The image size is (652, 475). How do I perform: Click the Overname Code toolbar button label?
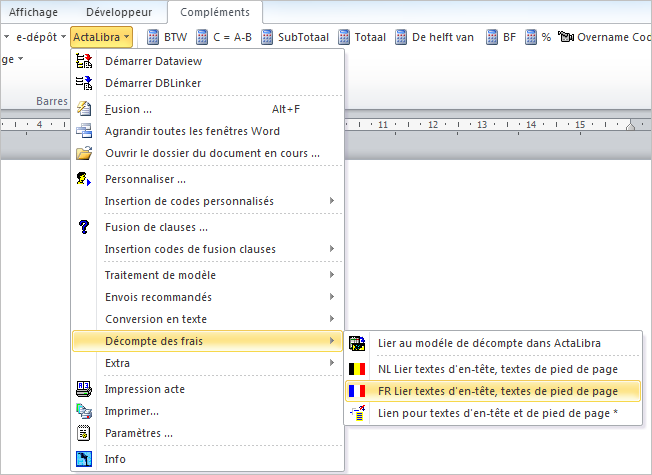point(614,37)
